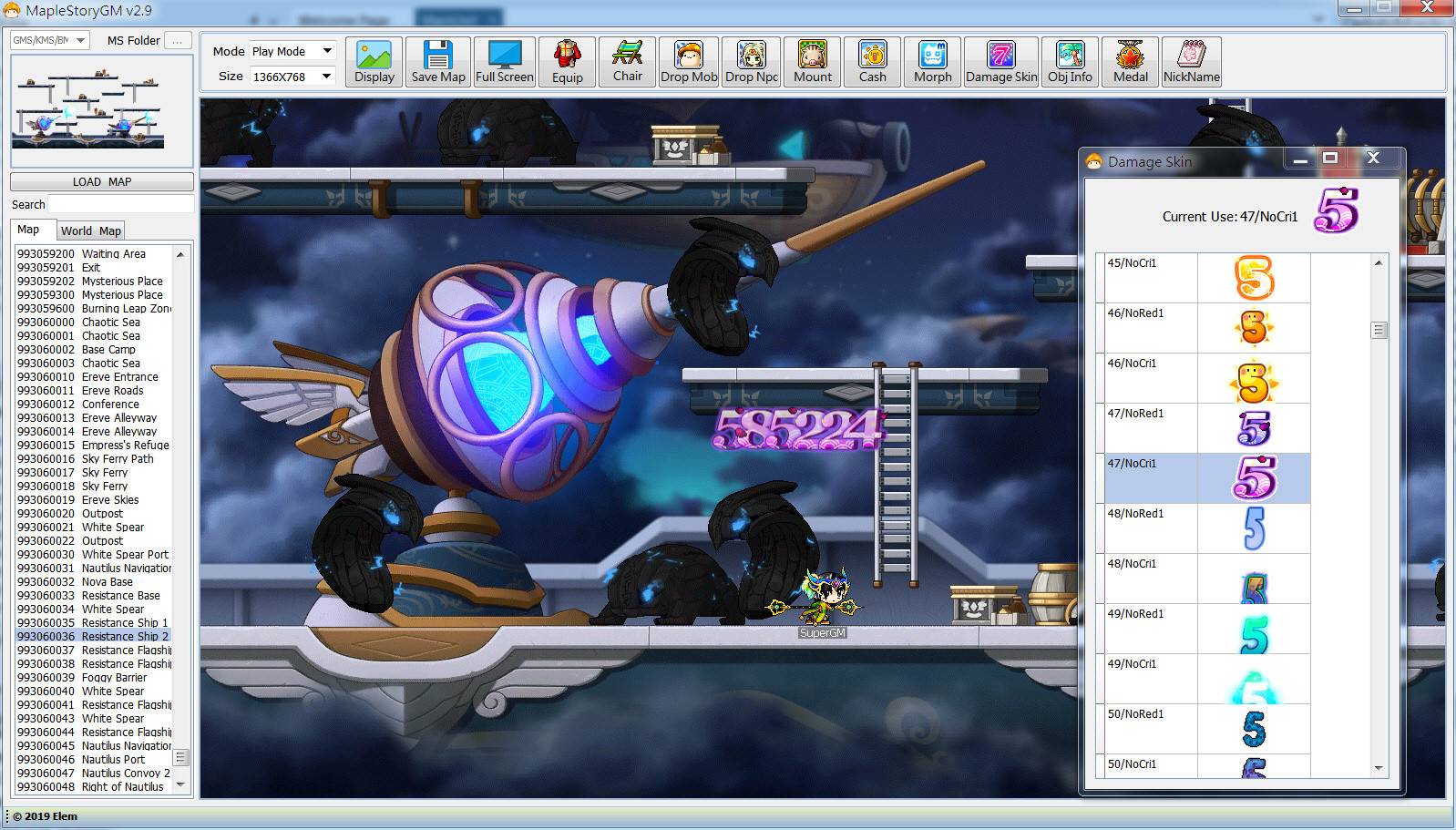Select map 993060033 Resistance Base
1456x830 pixels.
93,595
